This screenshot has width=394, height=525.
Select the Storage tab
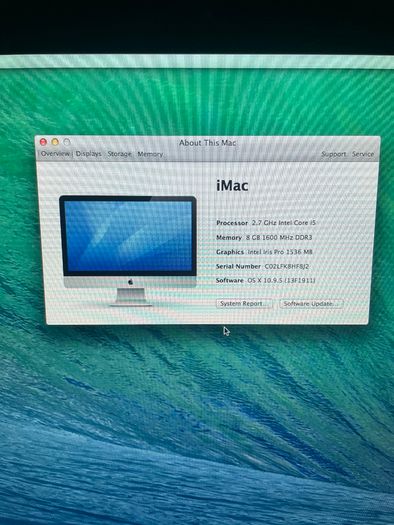tap(120, 154)
